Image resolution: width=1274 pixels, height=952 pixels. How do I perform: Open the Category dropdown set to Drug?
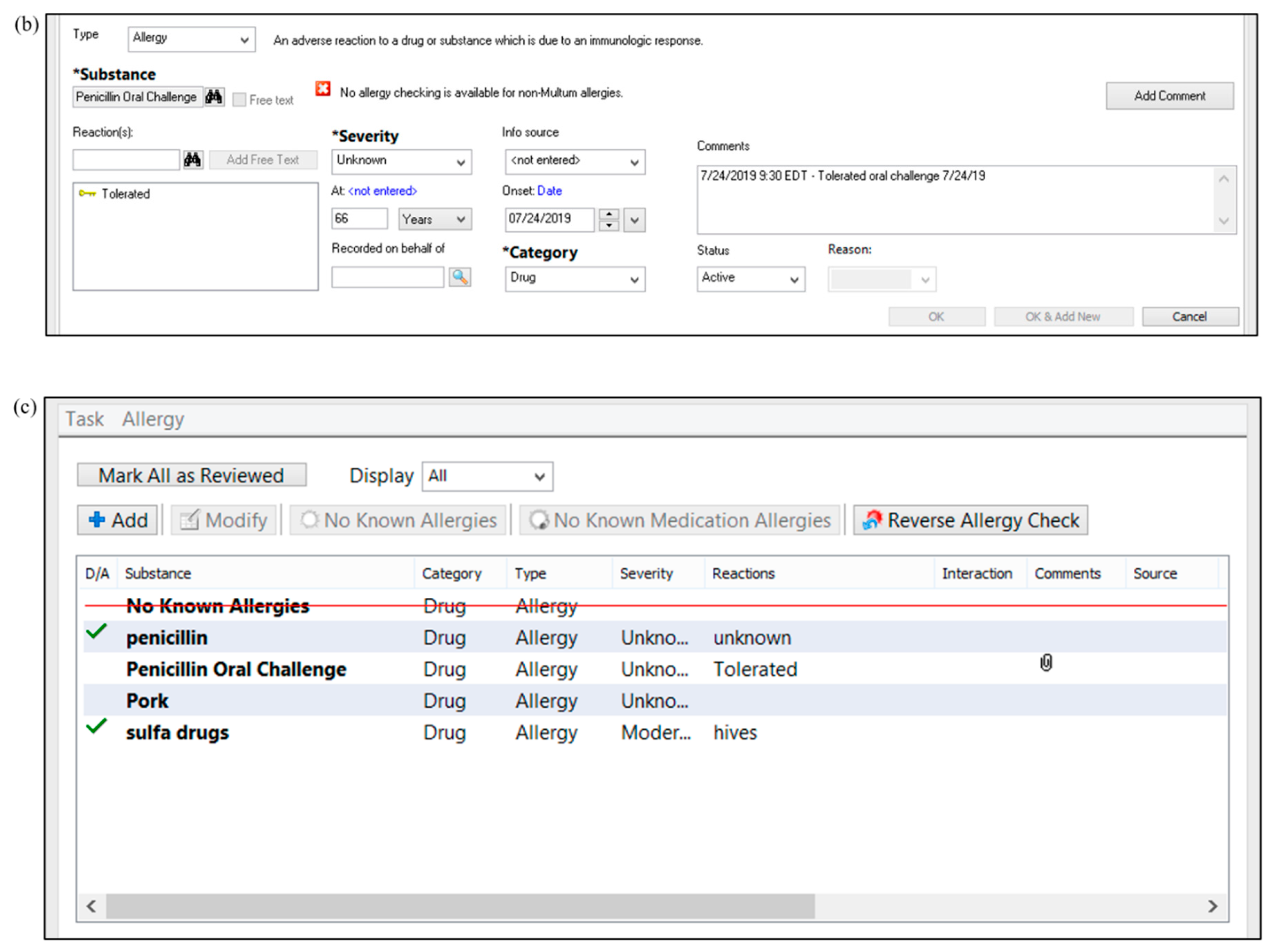point(575,279)
